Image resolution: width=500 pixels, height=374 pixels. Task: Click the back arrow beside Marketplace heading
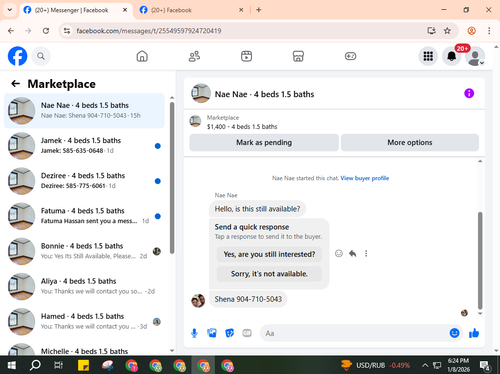[x=16, y=84]
